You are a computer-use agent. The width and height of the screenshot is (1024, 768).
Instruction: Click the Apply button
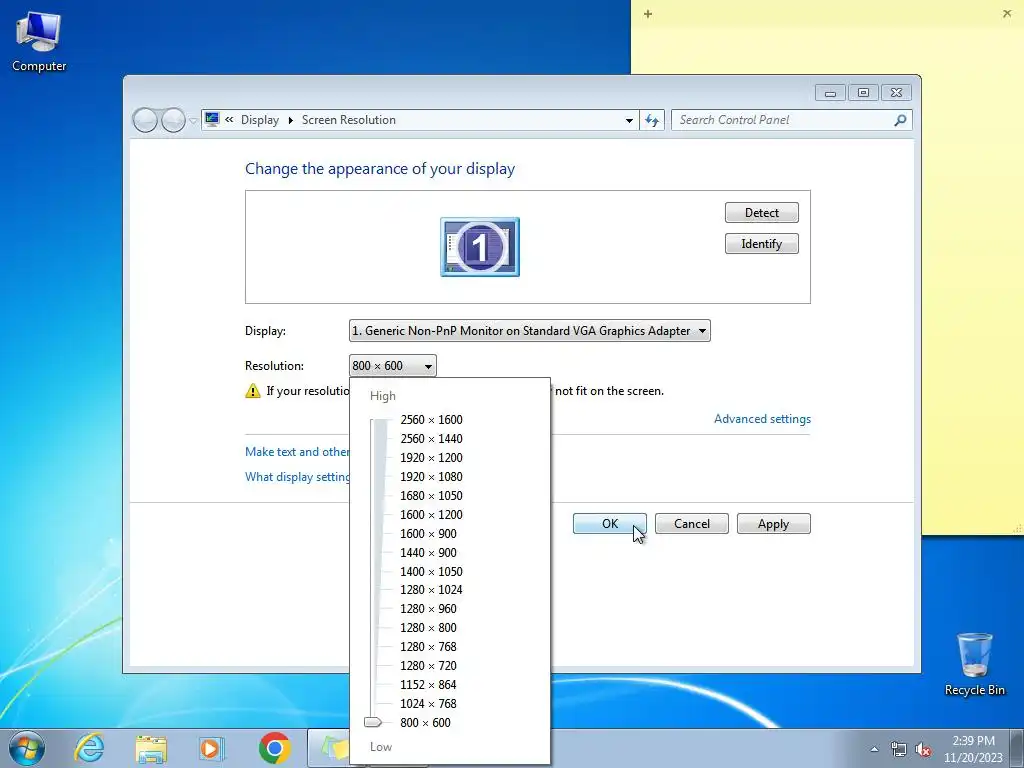[x=774, y=524]
